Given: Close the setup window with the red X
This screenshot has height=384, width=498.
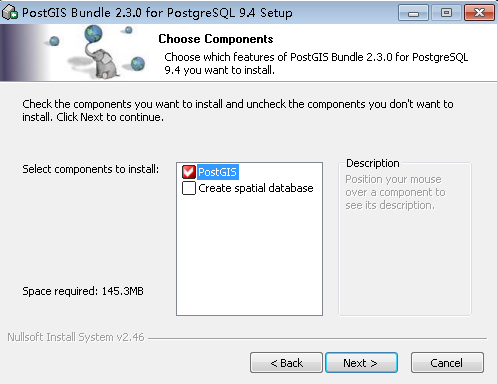Looking at the screenshot, I should point(479,13).
